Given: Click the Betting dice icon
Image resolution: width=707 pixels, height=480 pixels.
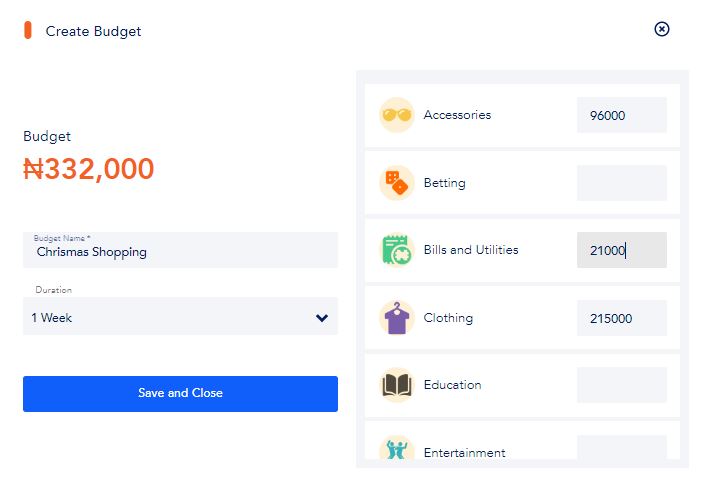Looking at the screenshot, I should [x=396, y=183].
